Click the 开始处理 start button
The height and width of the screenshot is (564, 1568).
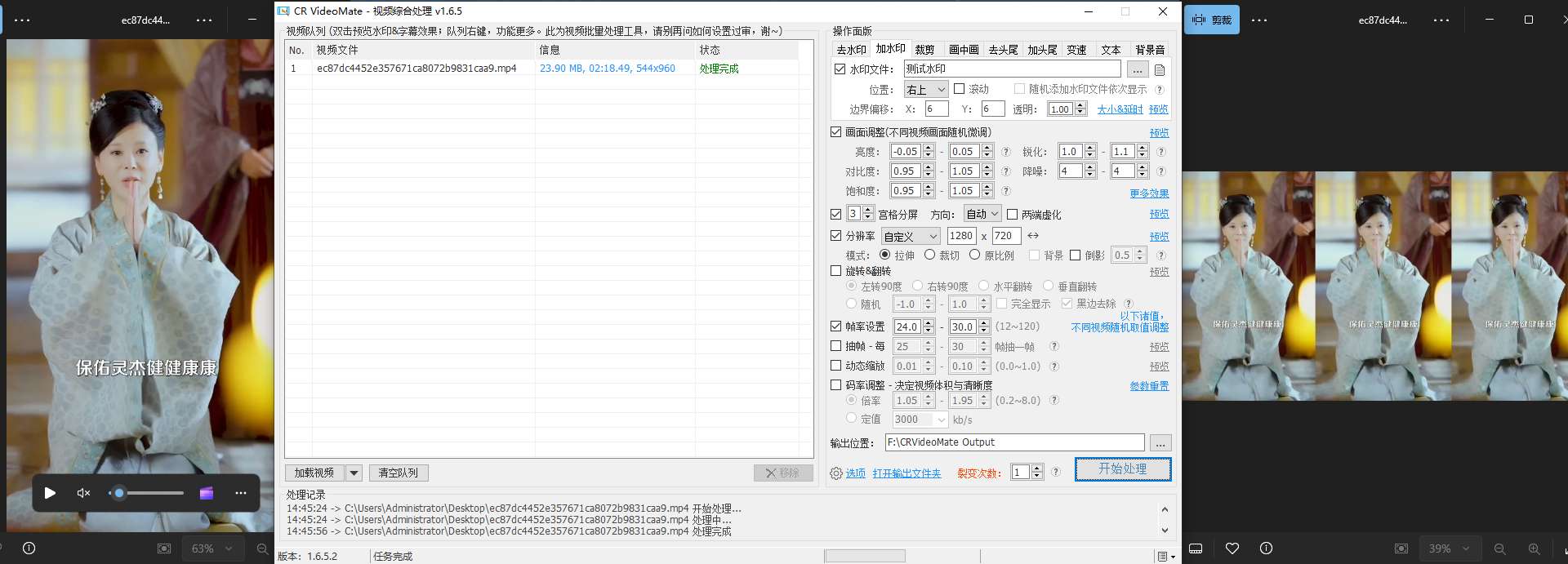coord(1123,469)
